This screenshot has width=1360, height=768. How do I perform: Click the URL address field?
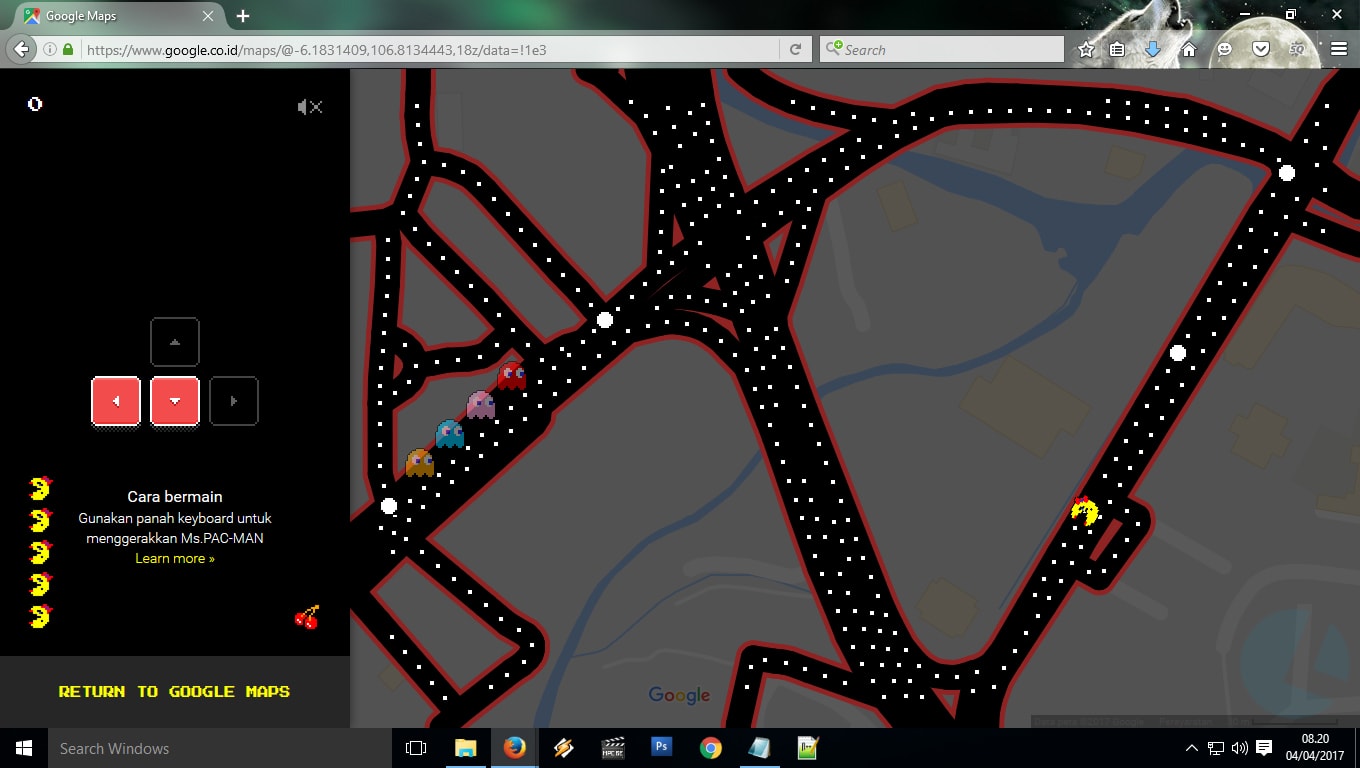coord(430,49)
